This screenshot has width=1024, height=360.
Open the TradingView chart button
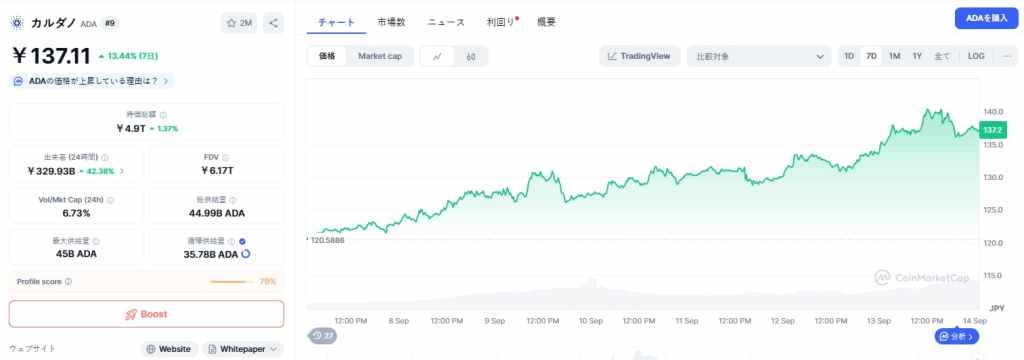[639, 57]
